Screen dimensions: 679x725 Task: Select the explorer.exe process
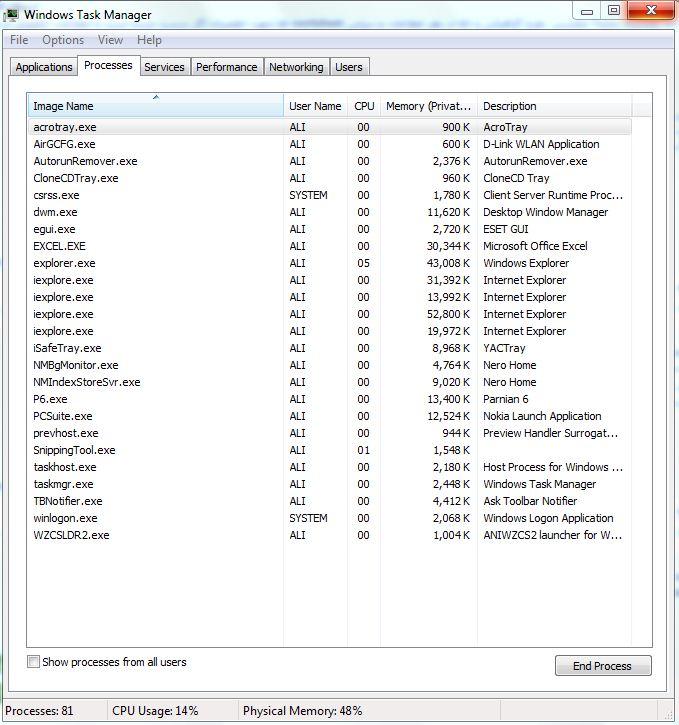[x=330, y=263]
